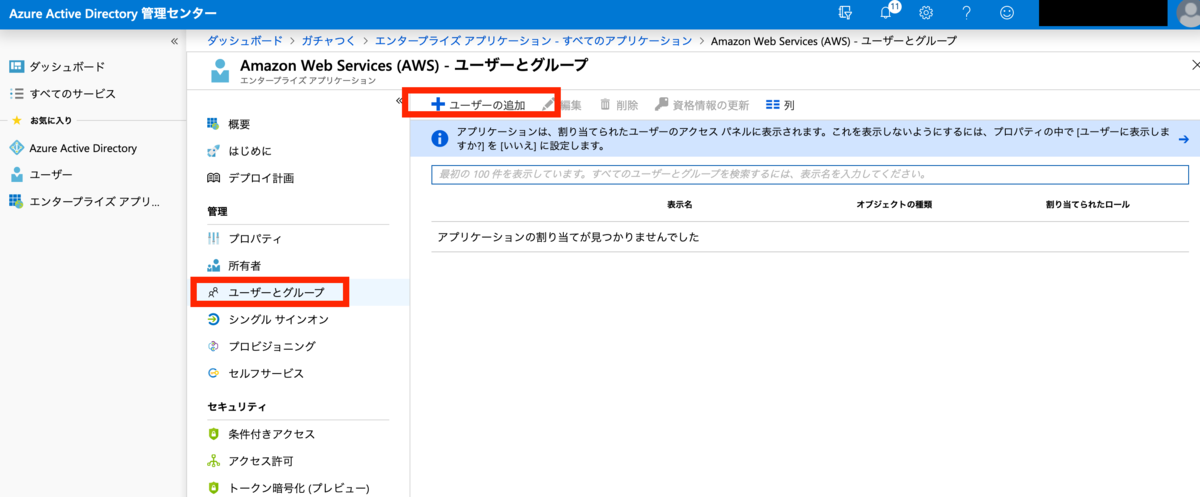Click the すべてのサービス list icon
1200x497 pixels.
click(x=16, y=93)
